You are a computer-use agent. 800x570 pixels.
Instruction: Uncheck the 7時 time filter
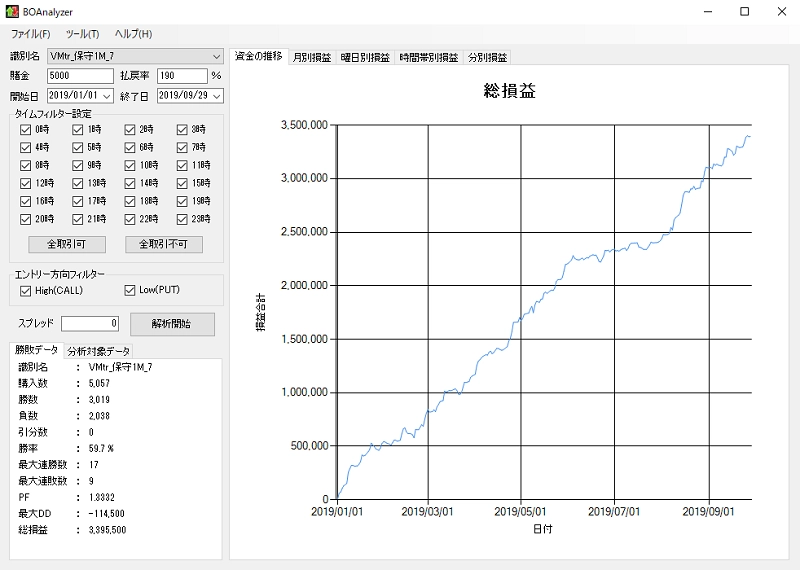(x=182, y=147)
